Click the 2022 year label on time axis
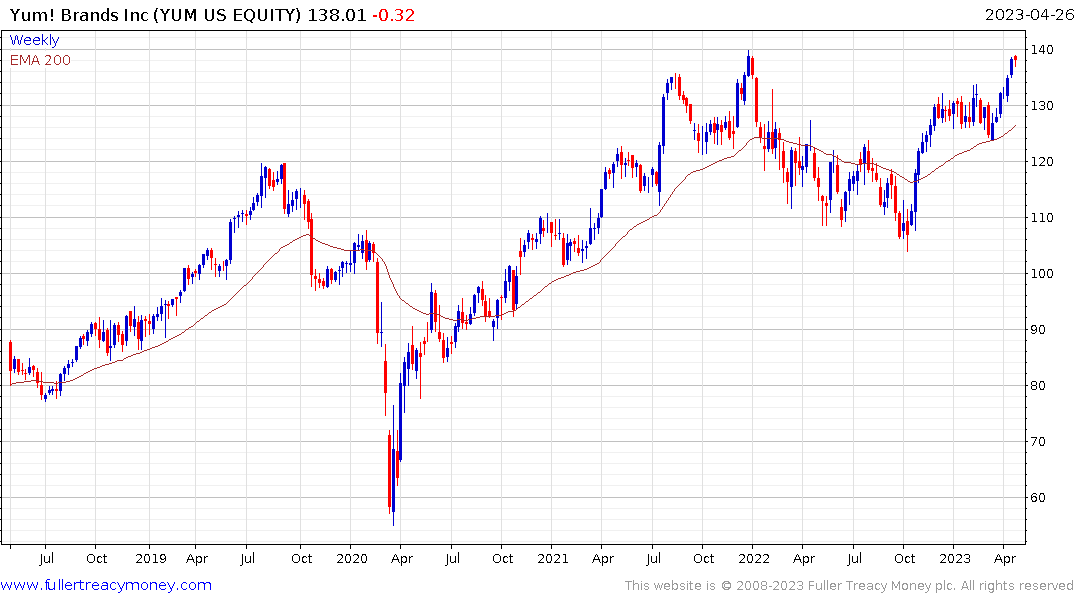This screenshot has width=1075, height=600. coord(753,558)
